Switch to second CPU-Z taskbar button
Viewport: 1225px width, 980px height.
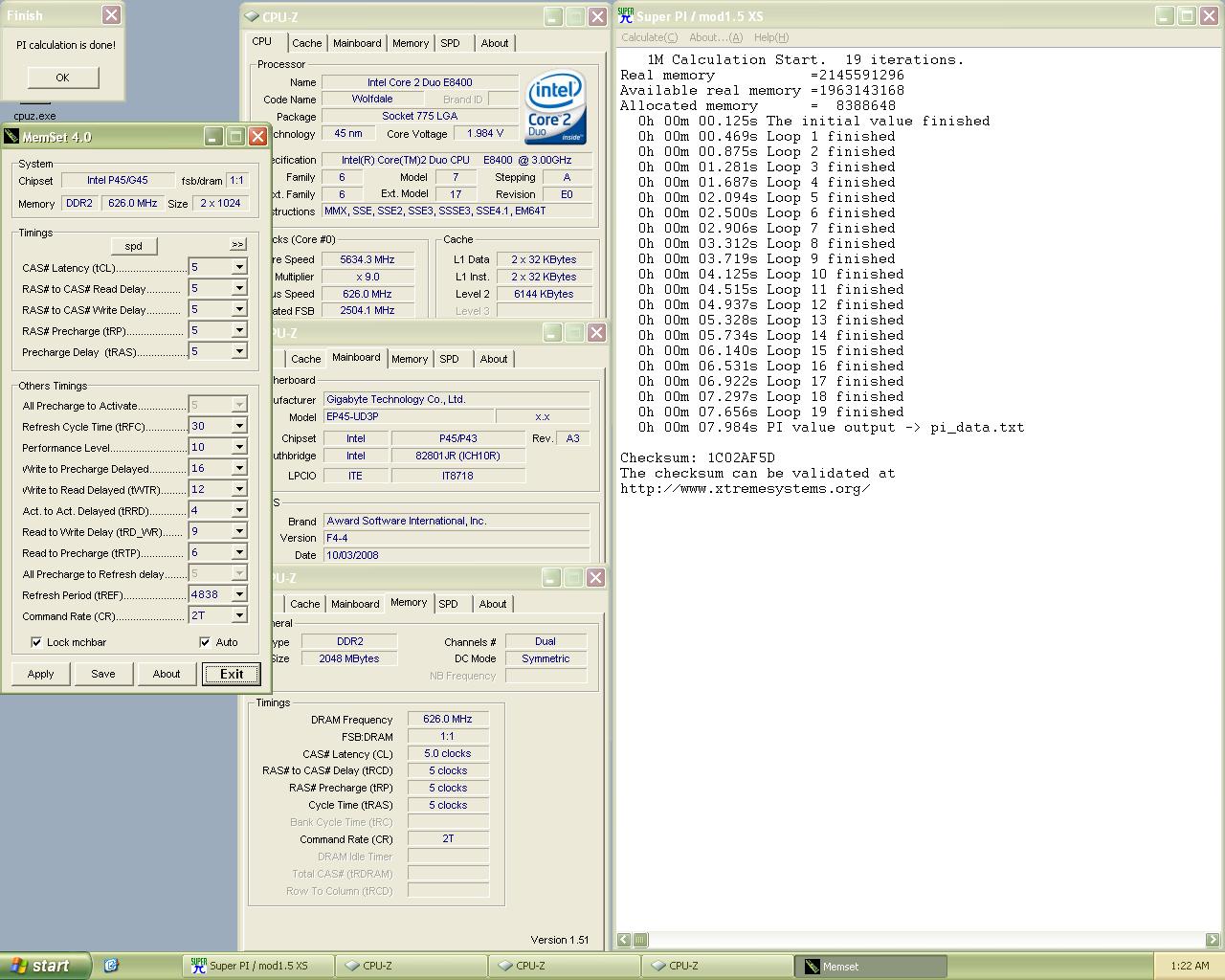click(x=565, y=966)
